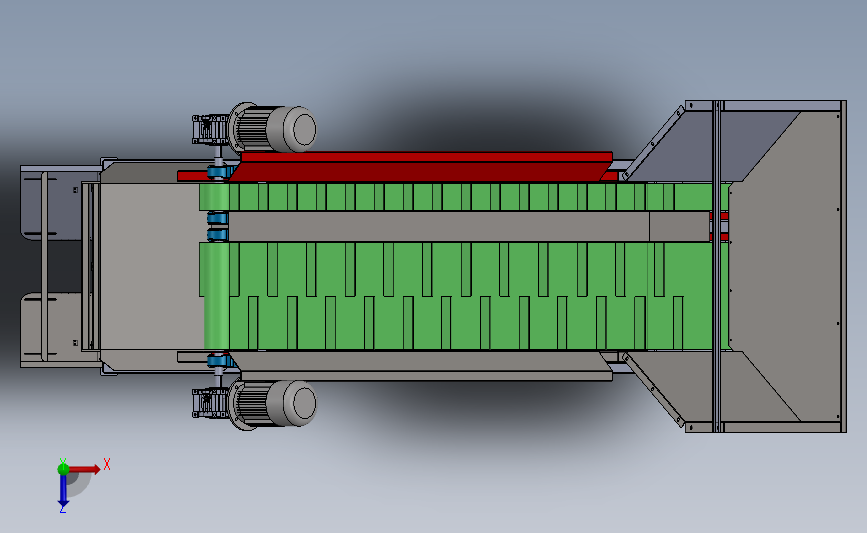Select the upper electric motor in the model
The image size is (867, 533).
[273, 128]
